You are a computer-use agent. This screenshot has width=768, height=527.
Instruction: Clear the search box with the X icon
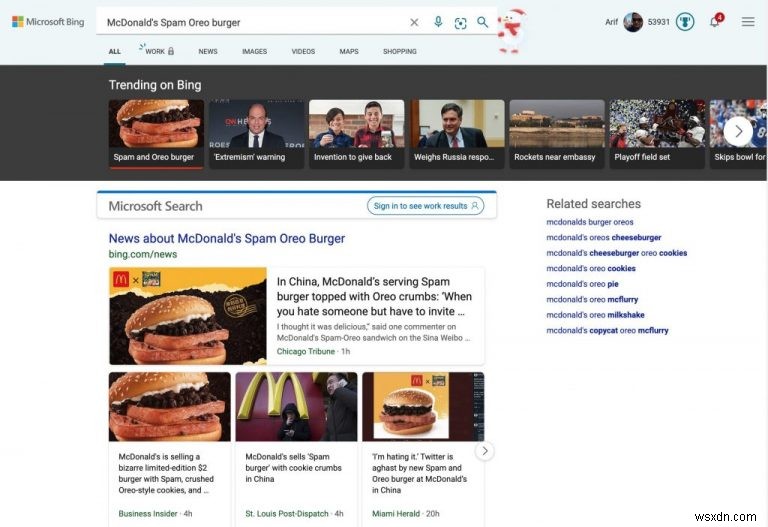[x=414, y=23]
